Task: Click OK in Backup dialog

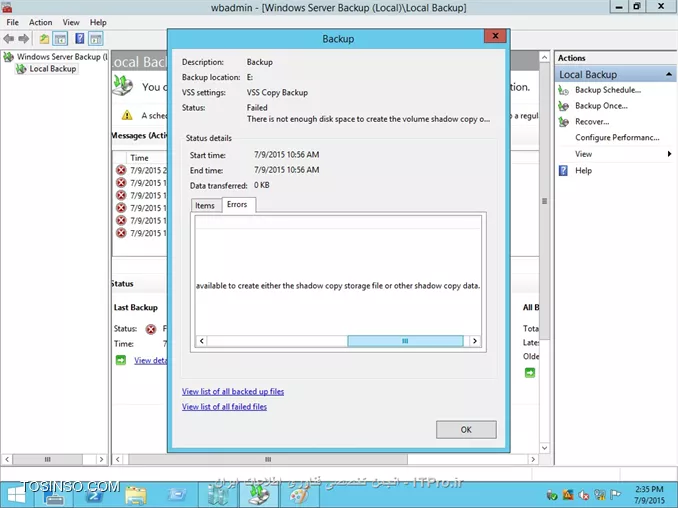Action: pyautogui.click(x=466, y=430)
